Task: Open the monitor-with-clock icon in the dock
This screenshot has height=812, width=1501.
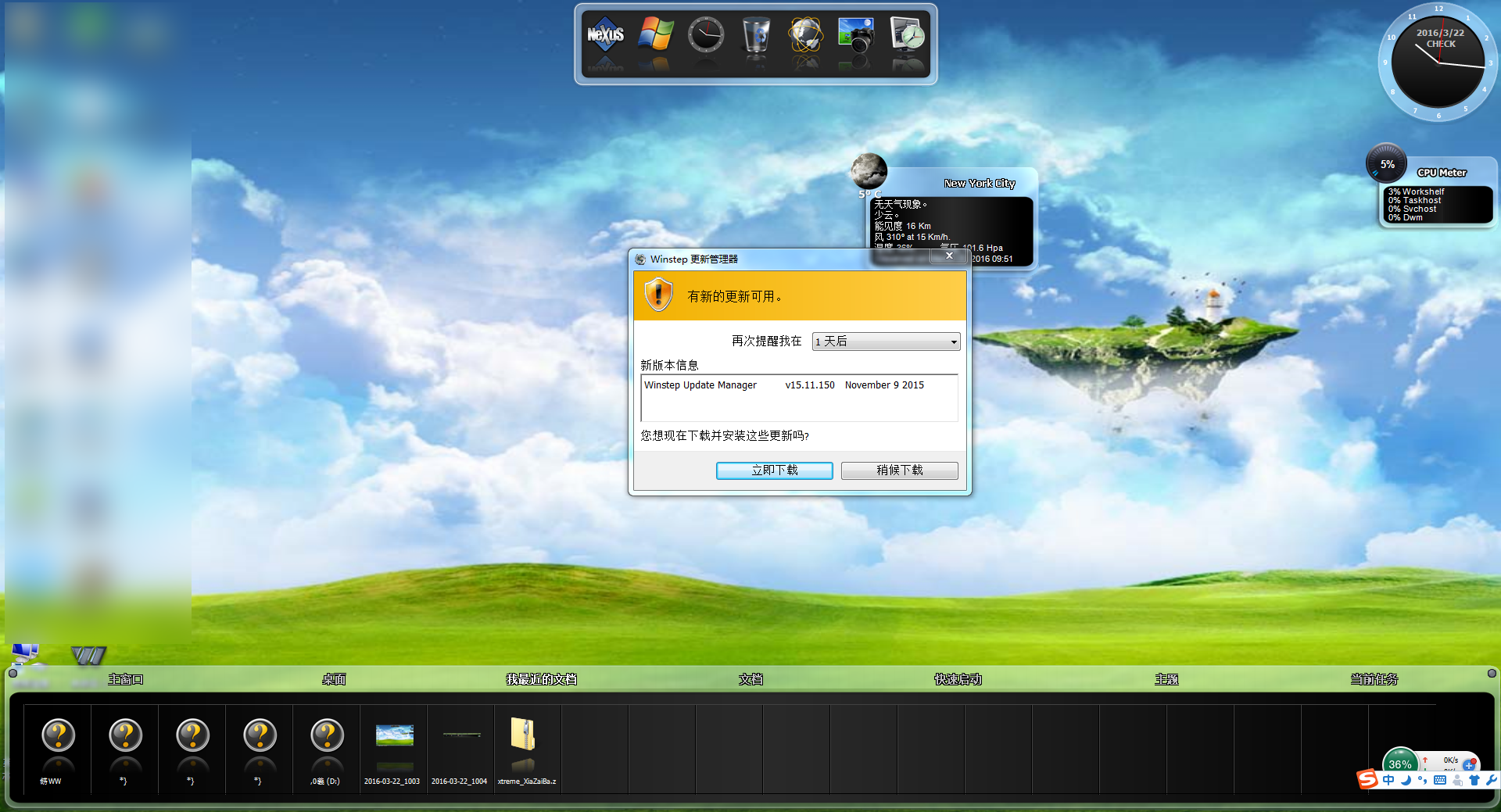Action: click(x=907, y=35)
